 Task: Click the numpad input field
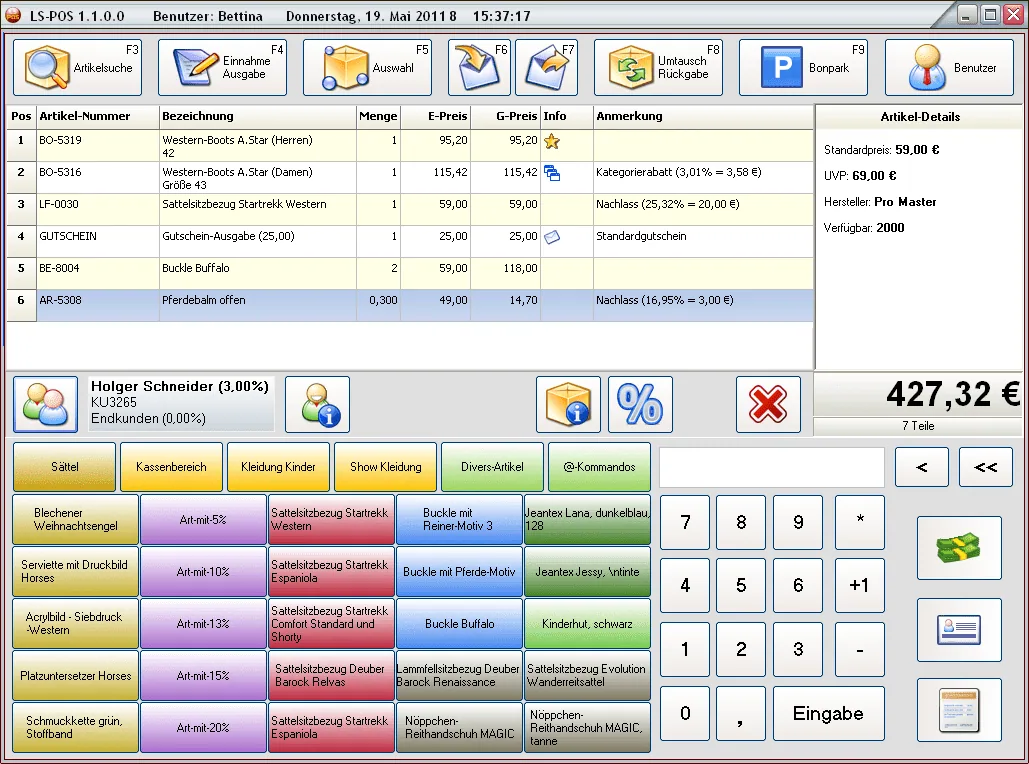[772, 467]
